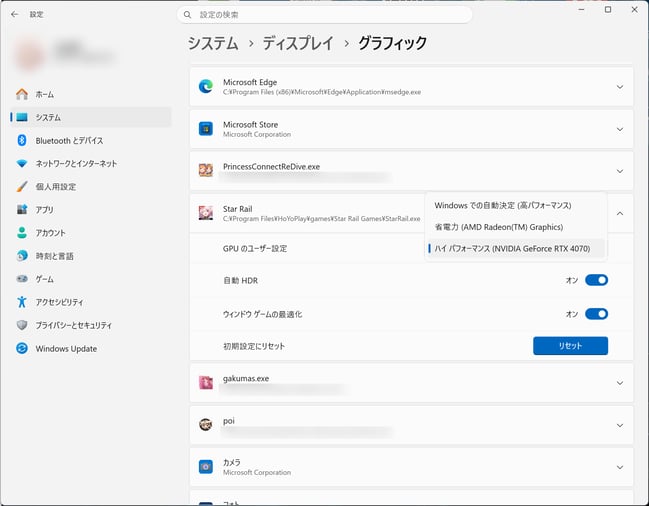
Task: Click the Accounts person icon
Action: (x=22, y=233)
